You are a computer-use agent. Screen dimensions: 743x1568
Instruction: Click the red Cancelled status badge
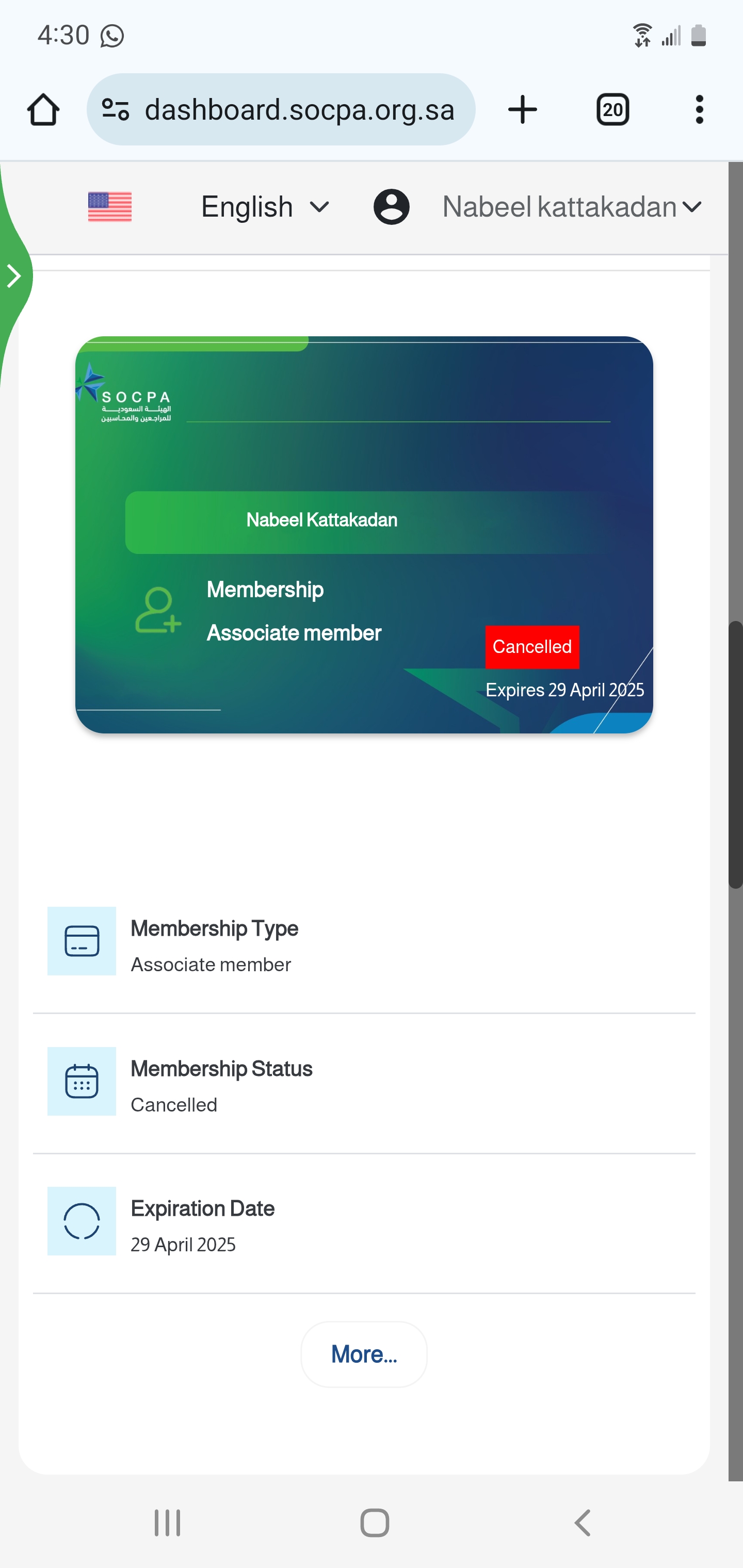pos(532,647)
